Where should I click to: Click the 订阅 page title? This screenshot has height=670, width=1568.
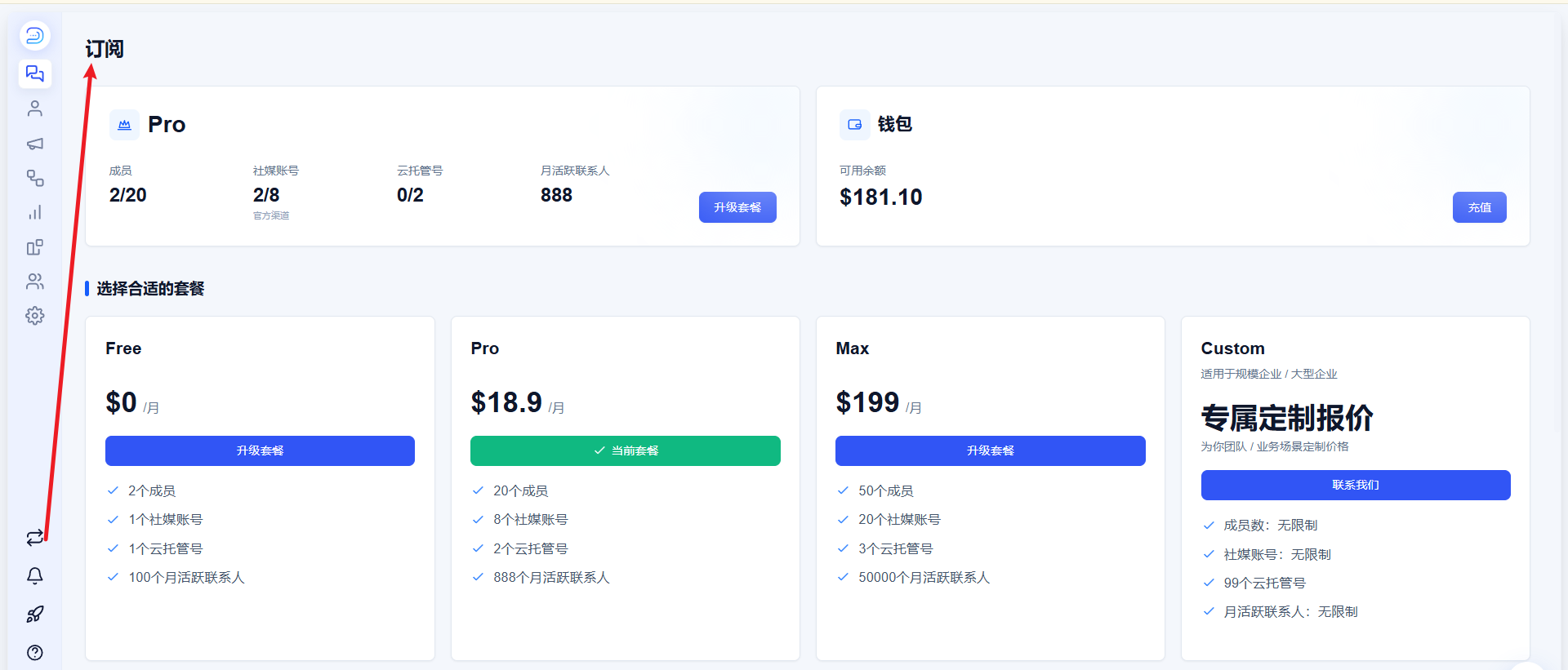[x=105, y=49]
